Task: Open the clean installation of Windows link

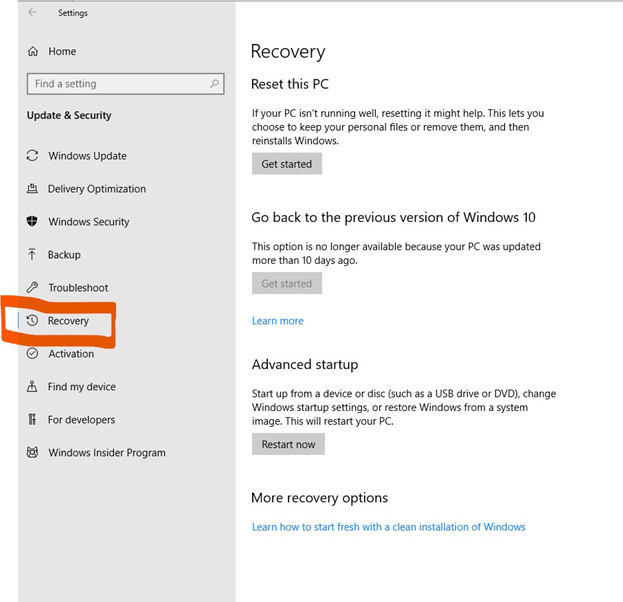Action: (389, 527)
